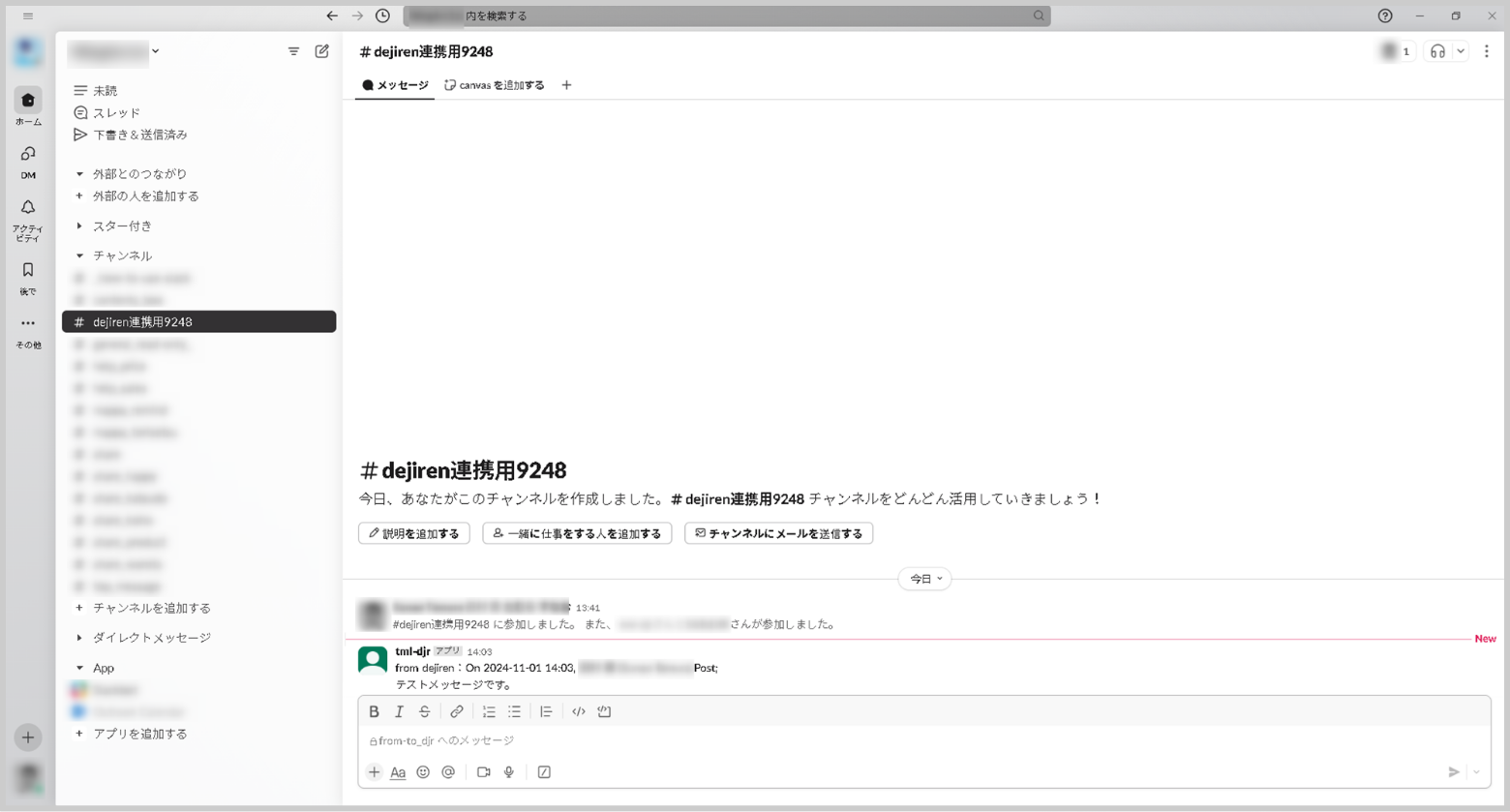Expand the スター付き section
The width and height of the screenshot is (1510, 812).
pos(79,226)
